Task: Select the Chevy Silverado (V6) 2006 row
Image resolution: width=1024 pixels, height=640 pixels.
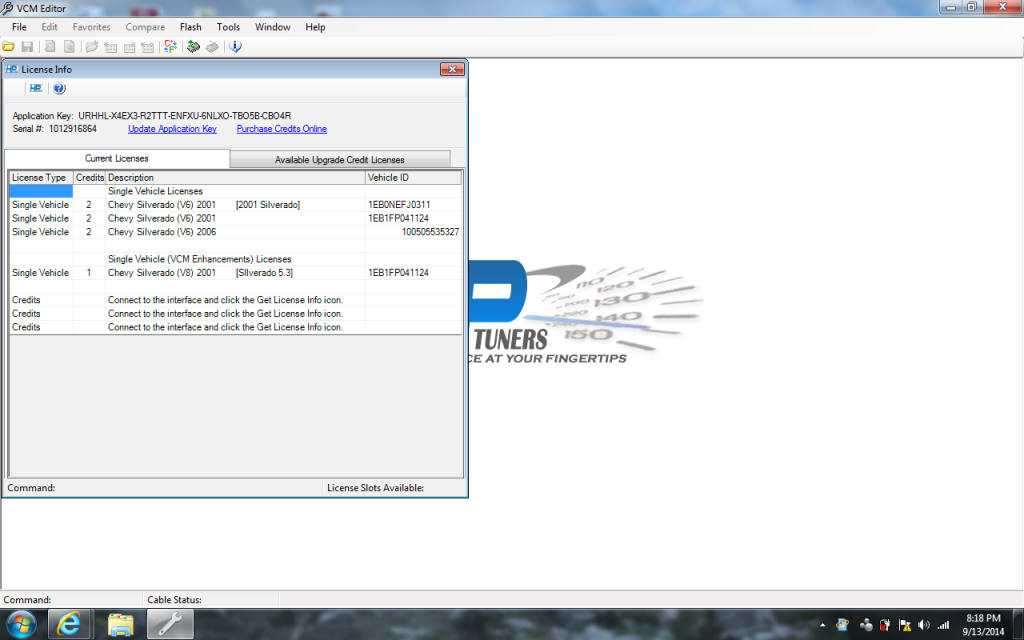Action: (x=235, y=232)
